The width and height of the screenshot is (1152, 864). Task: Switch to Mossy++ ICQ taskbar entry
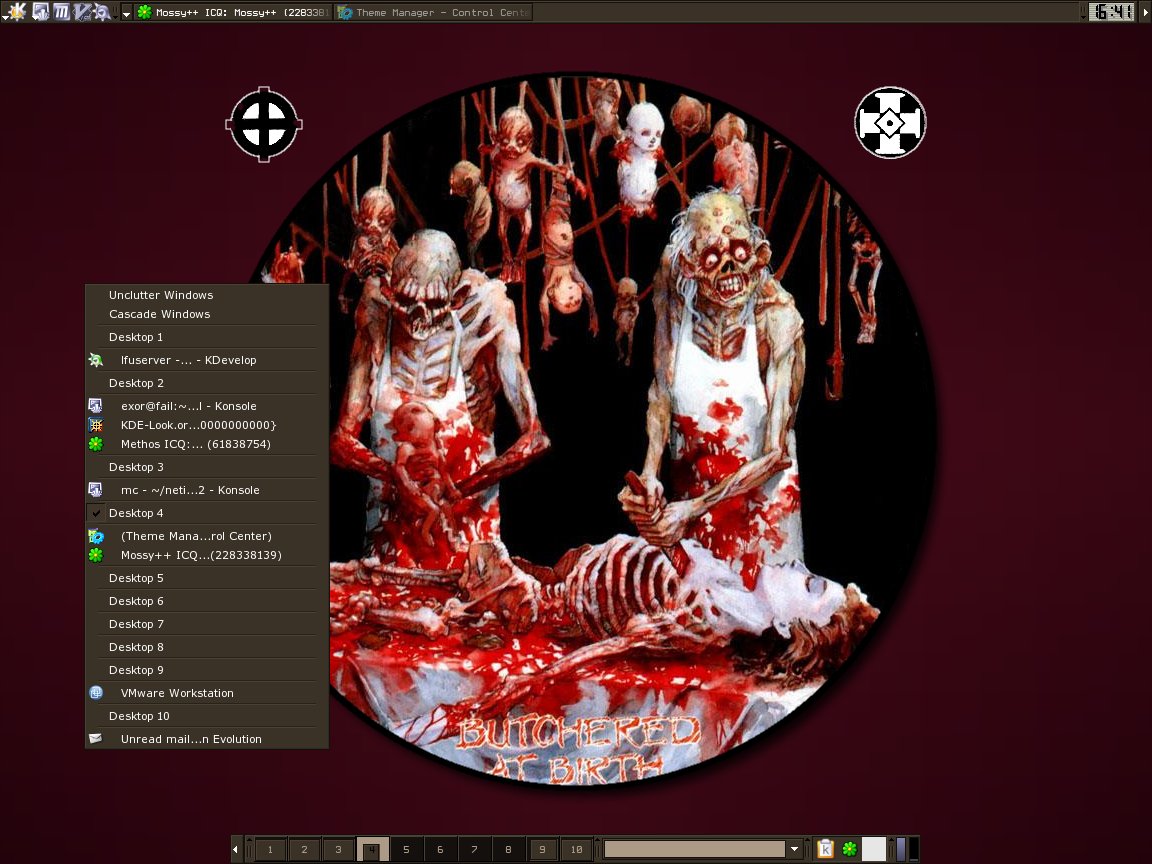point(234,12)
